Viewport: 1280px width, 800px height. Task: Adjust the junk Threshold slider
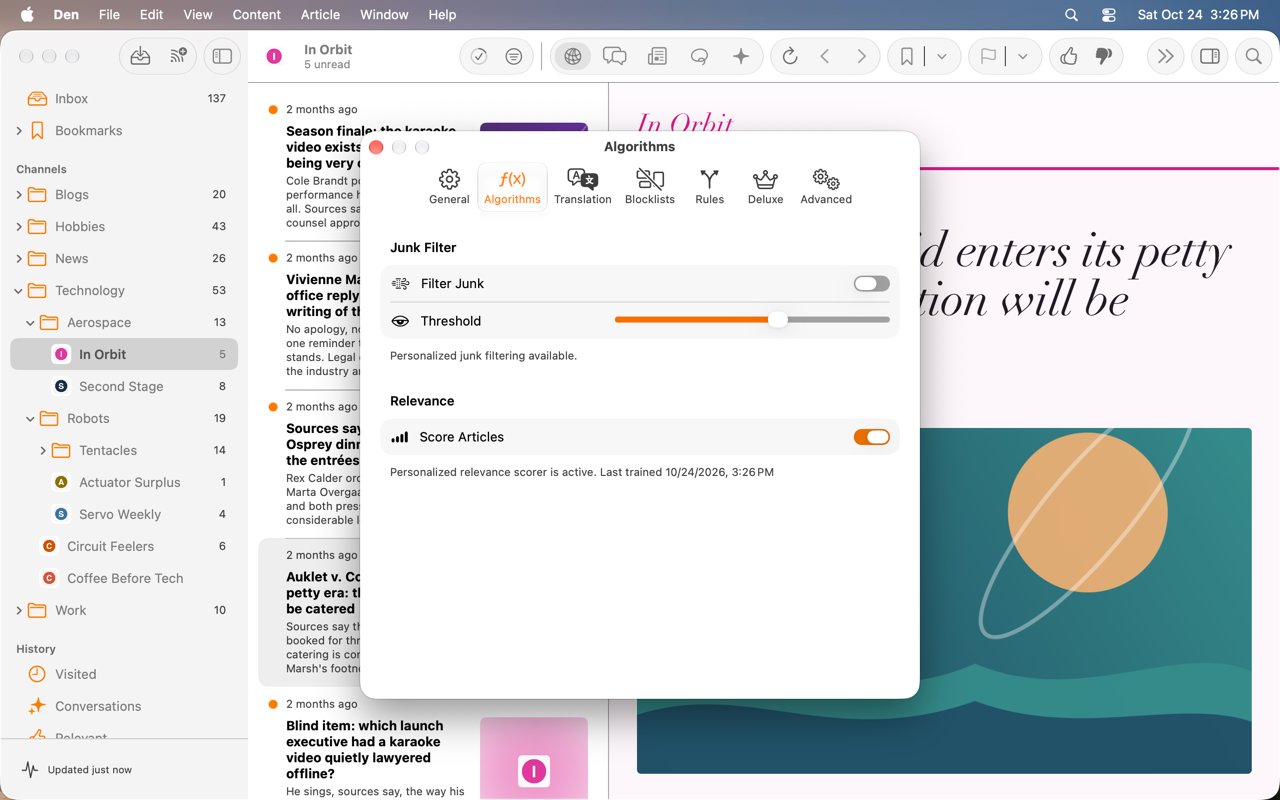777,320
